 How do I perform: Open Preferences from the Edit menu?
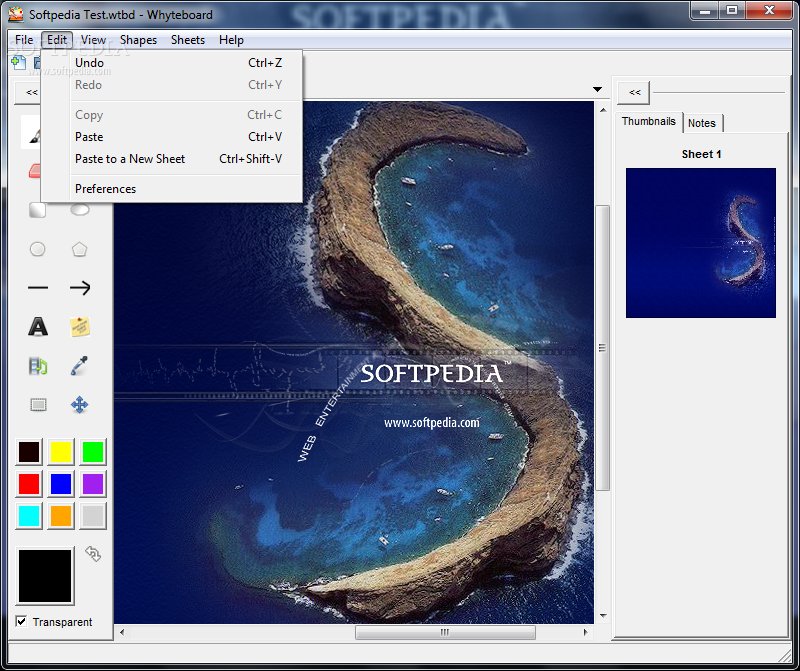pyautogui.click(x=172, y=189)
